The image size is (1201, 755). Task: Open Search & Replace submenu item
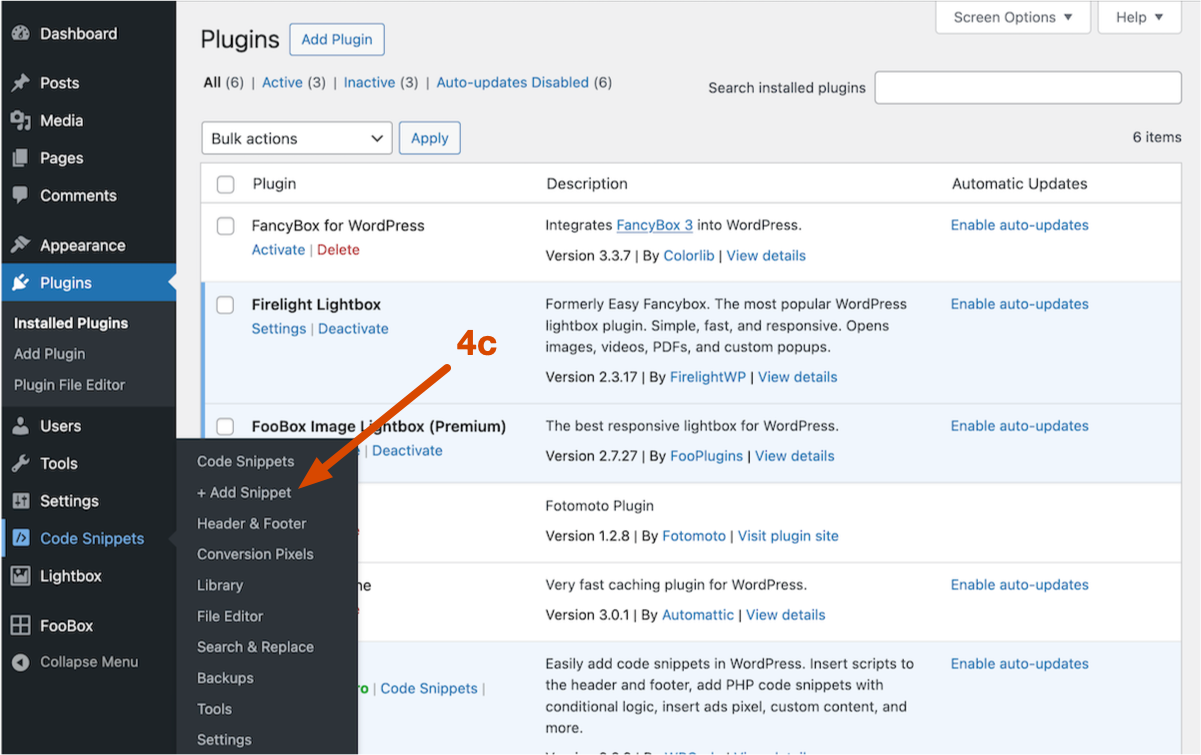255,647
